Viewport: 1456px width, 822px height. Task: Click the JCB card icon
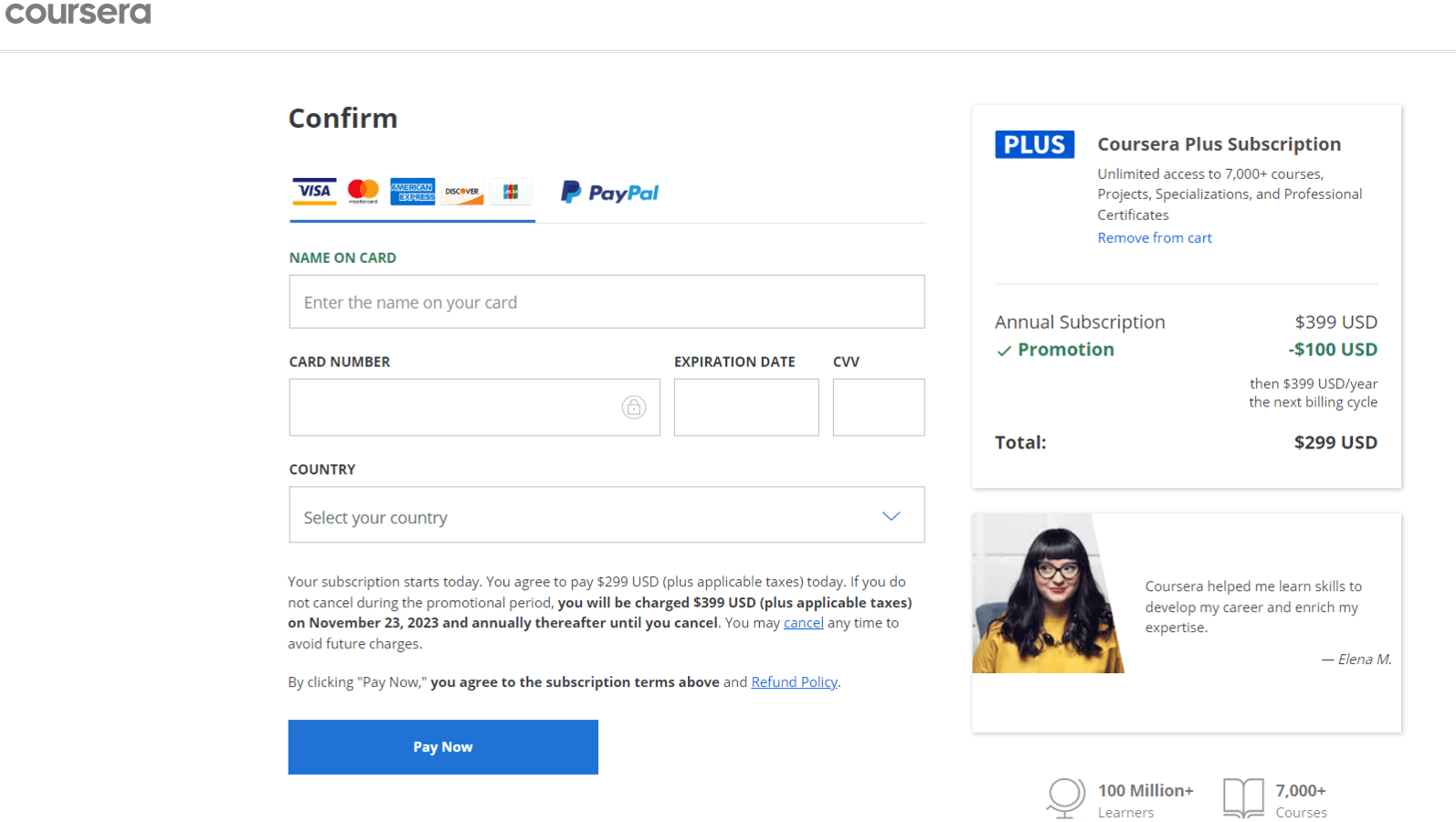tap(511, 192)
